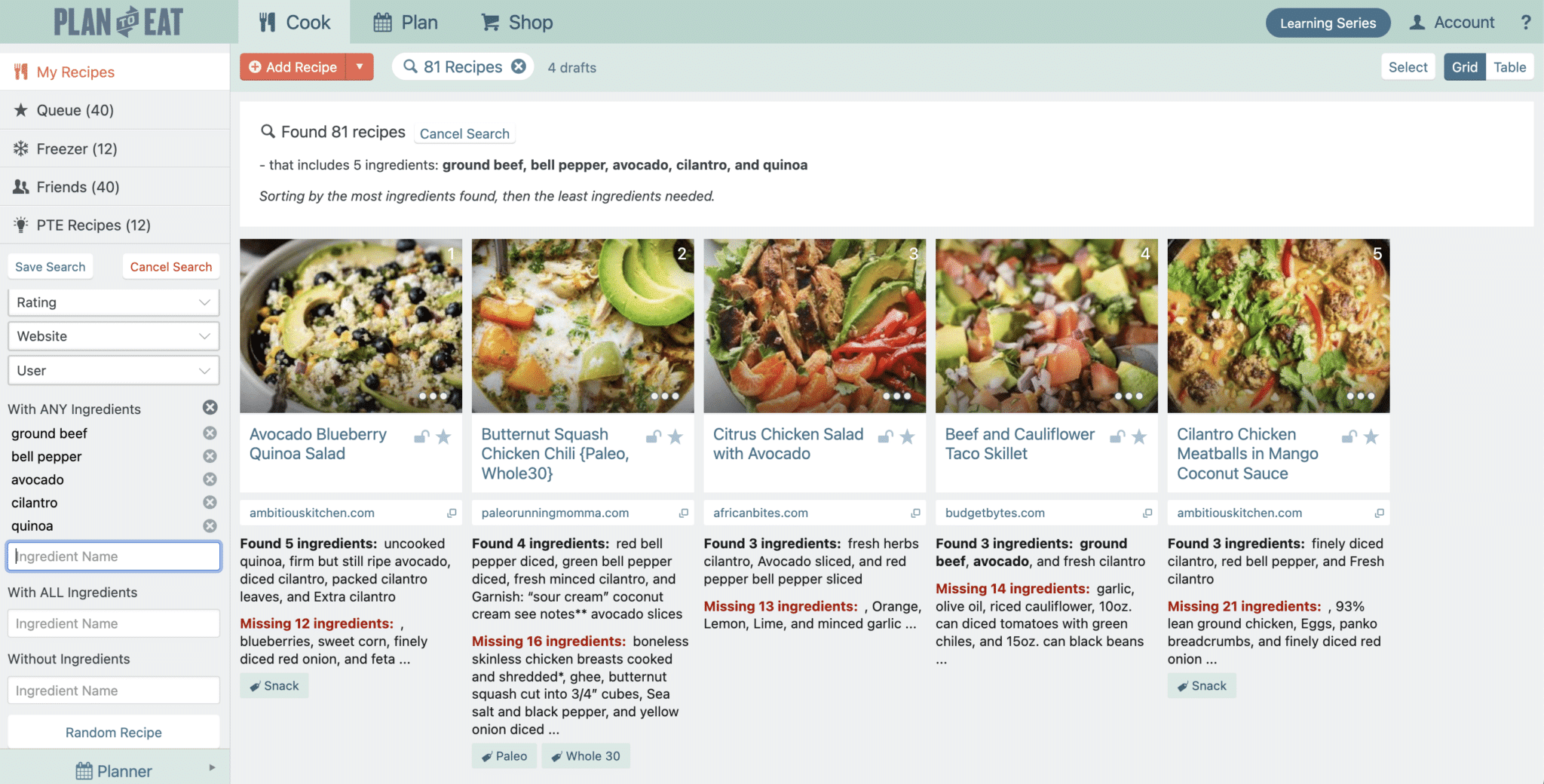Expand the Website filter dropdown
The height and width of the screenshot is (784, 1544).
(114, 336)
